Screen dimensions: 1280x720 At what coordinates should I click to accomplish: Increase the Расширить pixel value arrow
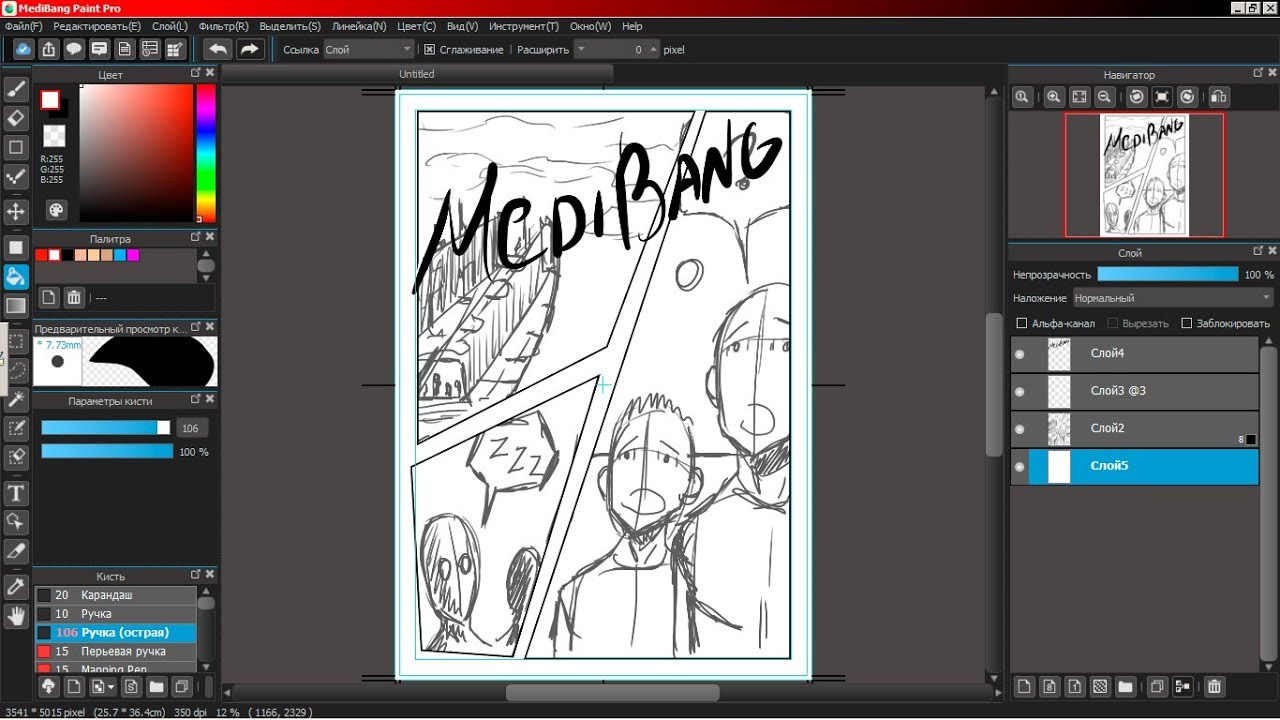654,49
